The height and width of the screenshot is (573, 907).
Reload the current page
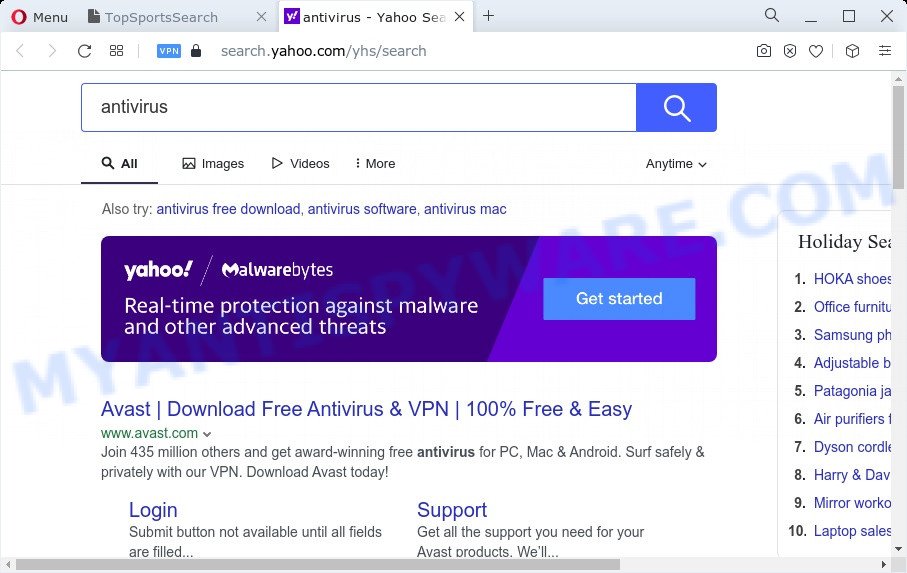pos(84,51)
